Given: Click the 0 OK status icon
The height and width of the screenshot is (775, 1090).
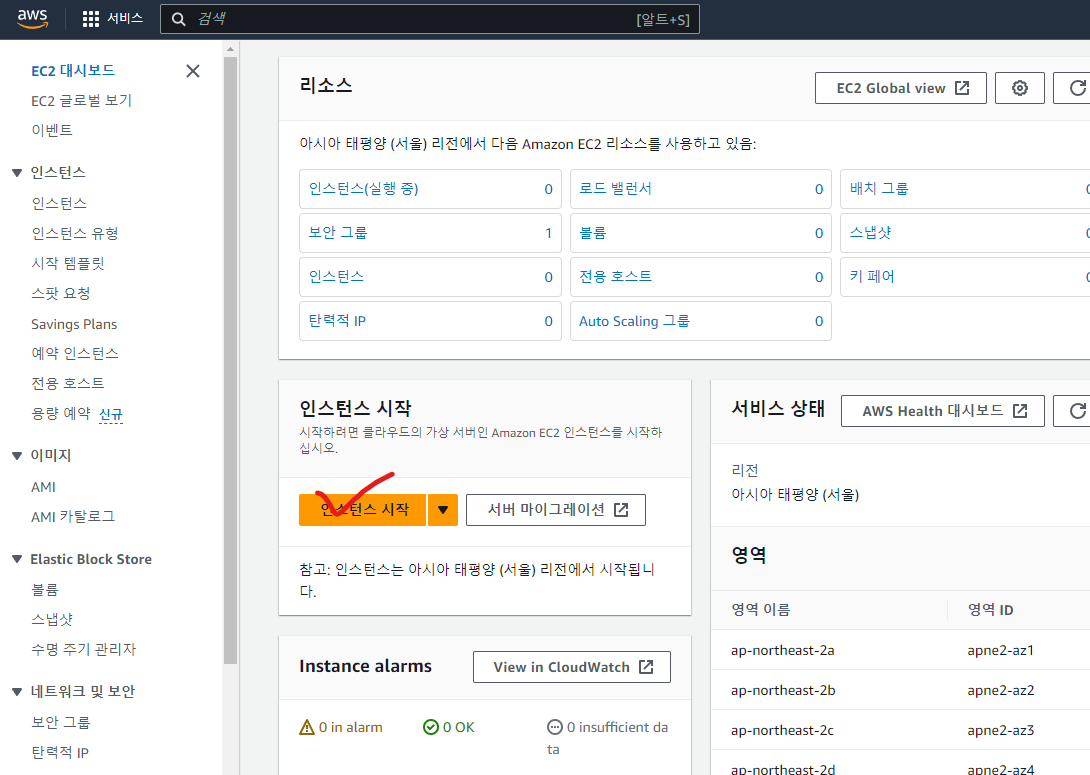Looking at the screenshot, I should tap(431, 727).
